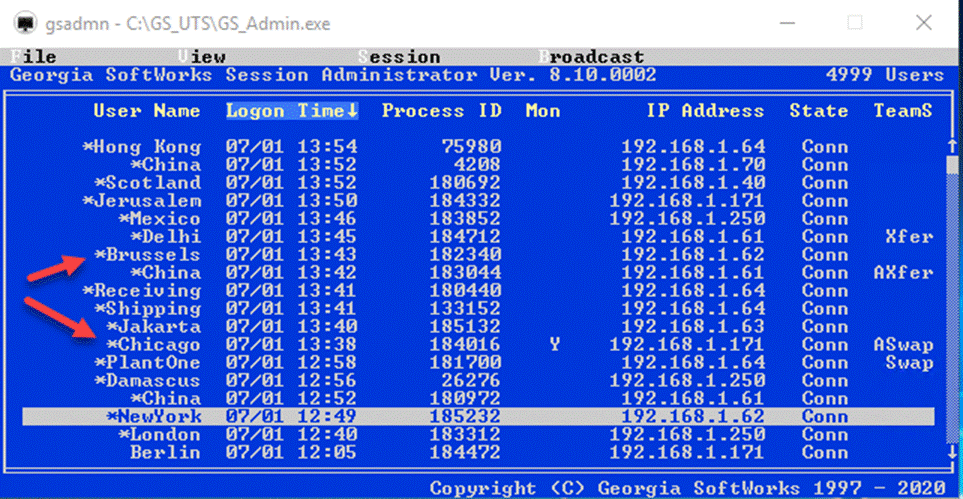
Task: Close the gsadmn window
Action: (x=923, y=23)
